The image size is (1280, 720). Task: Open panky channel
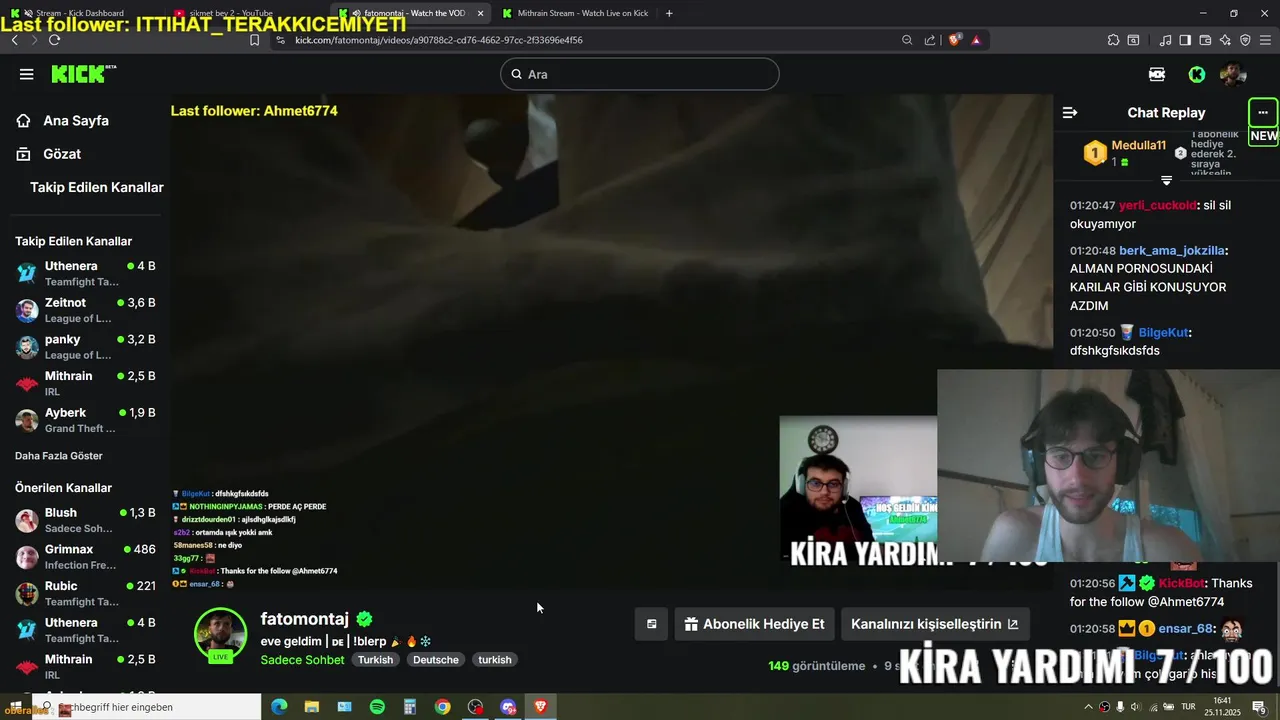(x=85, y=346)
